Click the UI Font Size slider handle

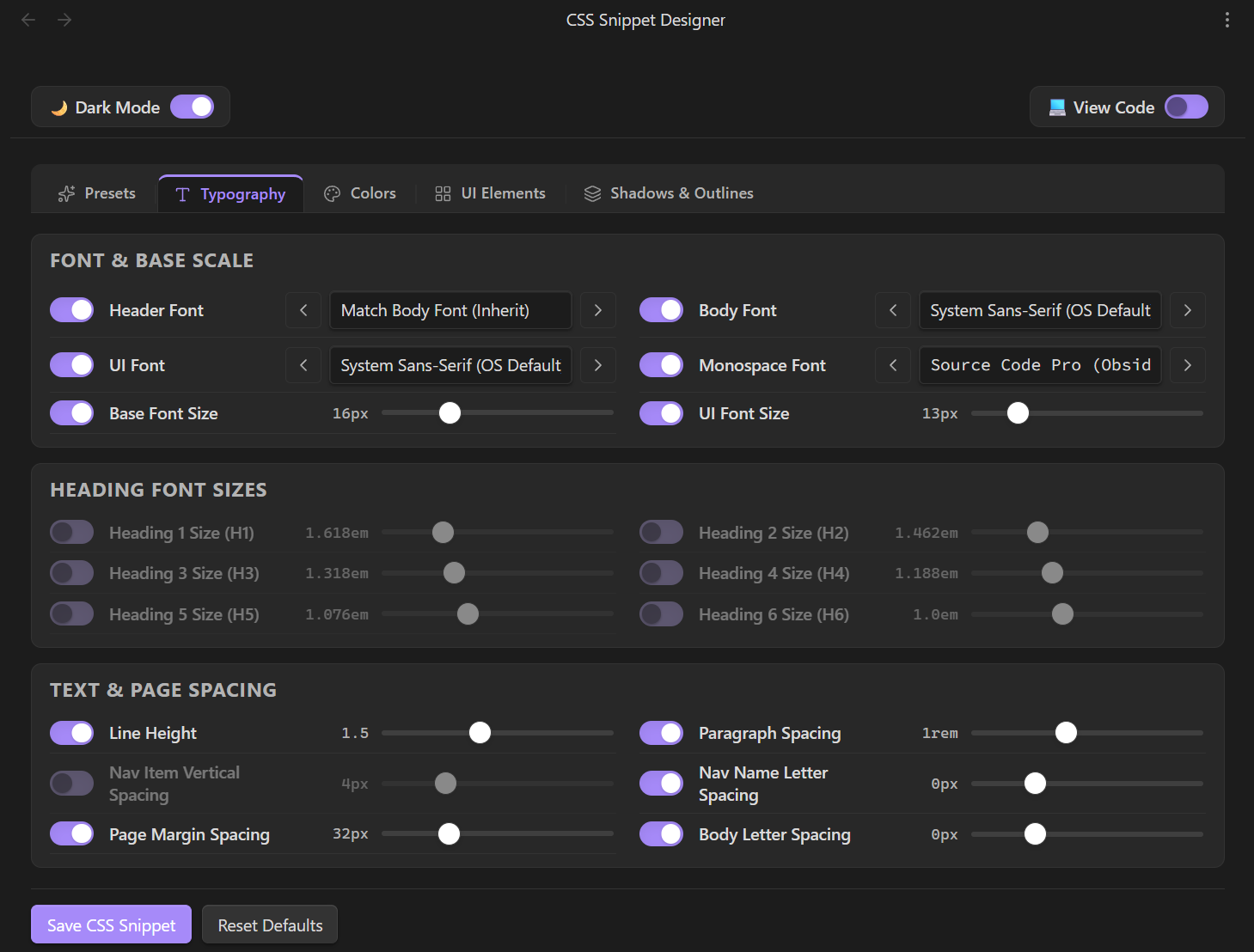click(1018, 413)
